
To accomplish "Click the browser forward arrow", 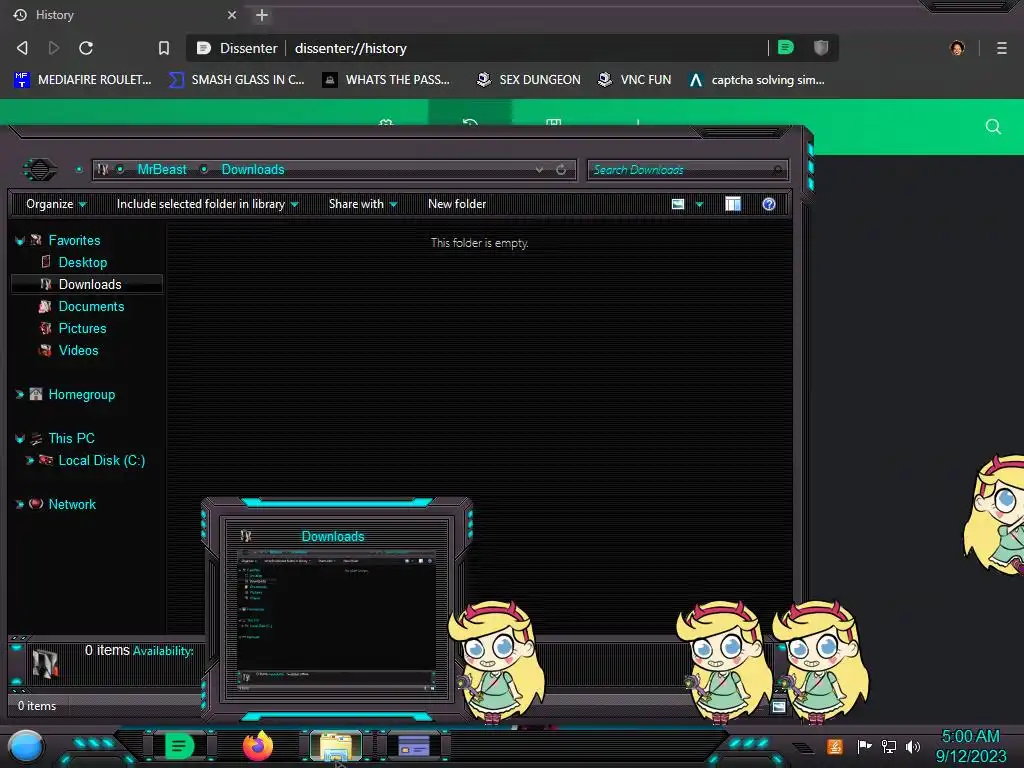I will pyautogui.click(x=54, y=48).
